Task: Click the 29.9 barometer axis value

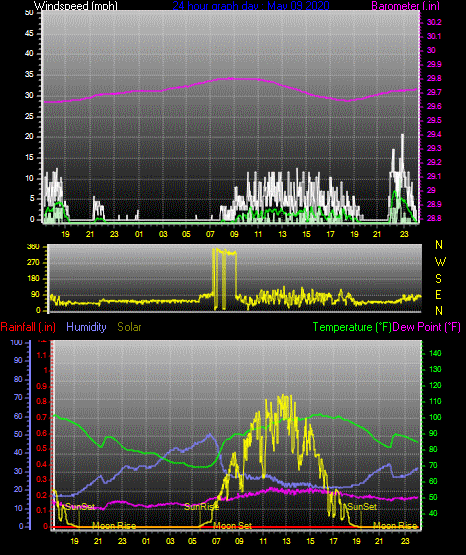Action: point(434,64)
